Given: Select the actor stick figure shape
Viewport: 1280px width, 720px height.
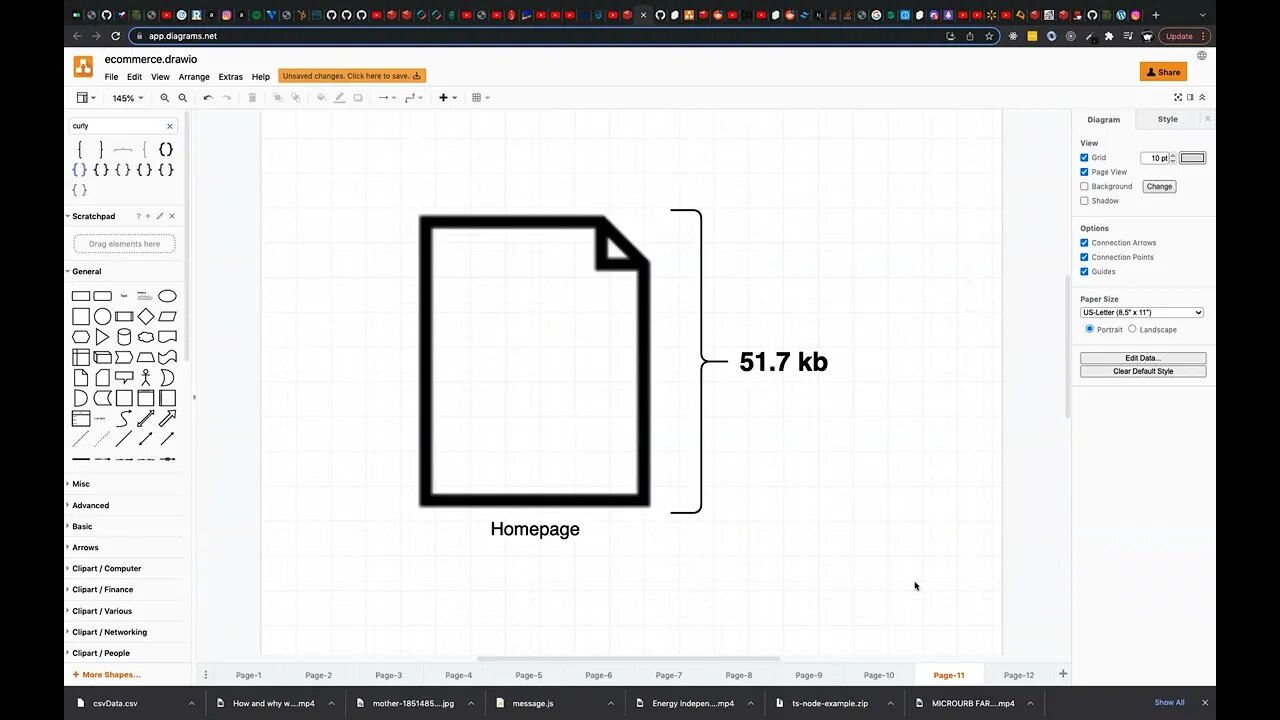Looking at the screenshot, I should 146,378.
